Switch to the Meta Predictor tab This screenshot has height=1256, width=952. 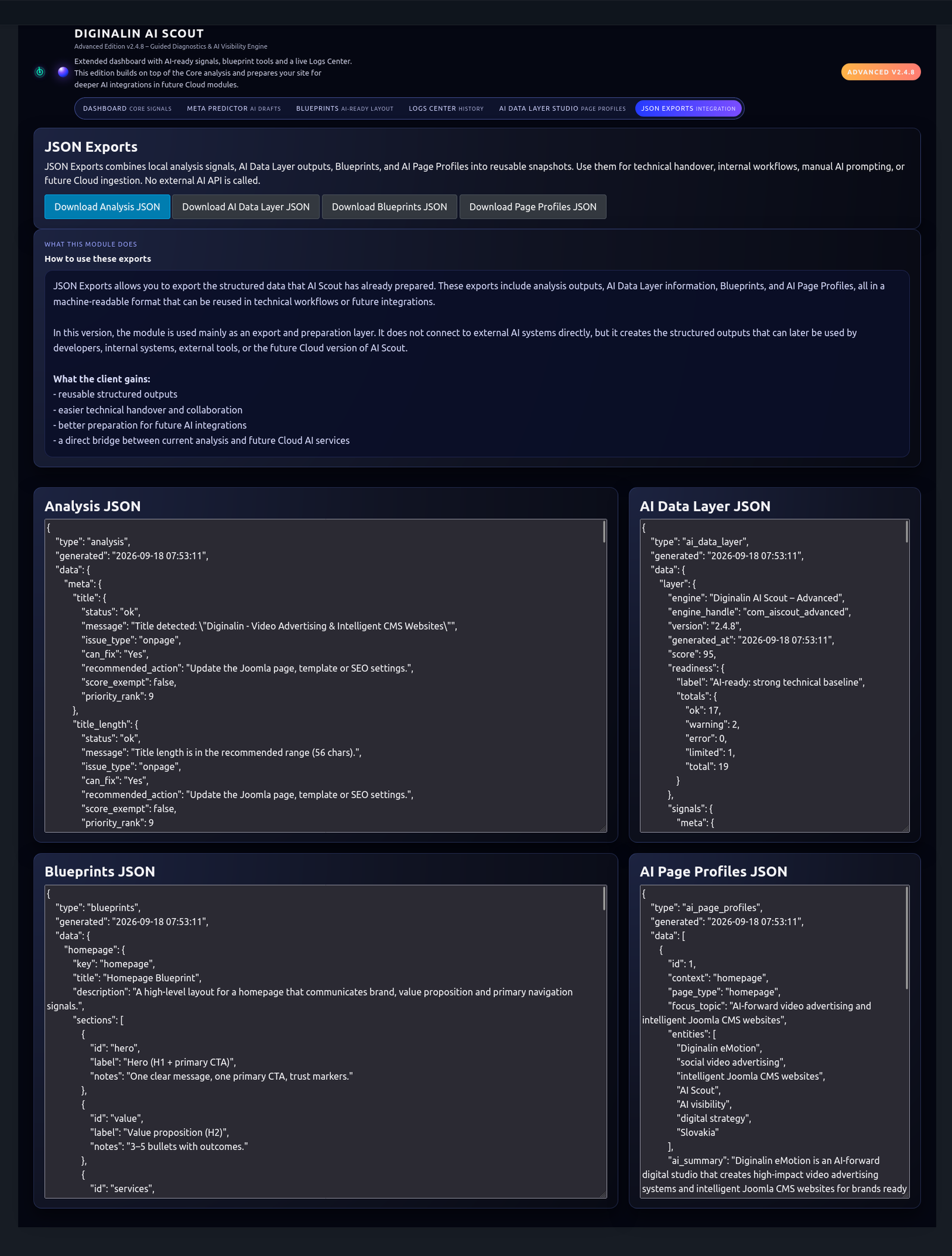(234, 108)
